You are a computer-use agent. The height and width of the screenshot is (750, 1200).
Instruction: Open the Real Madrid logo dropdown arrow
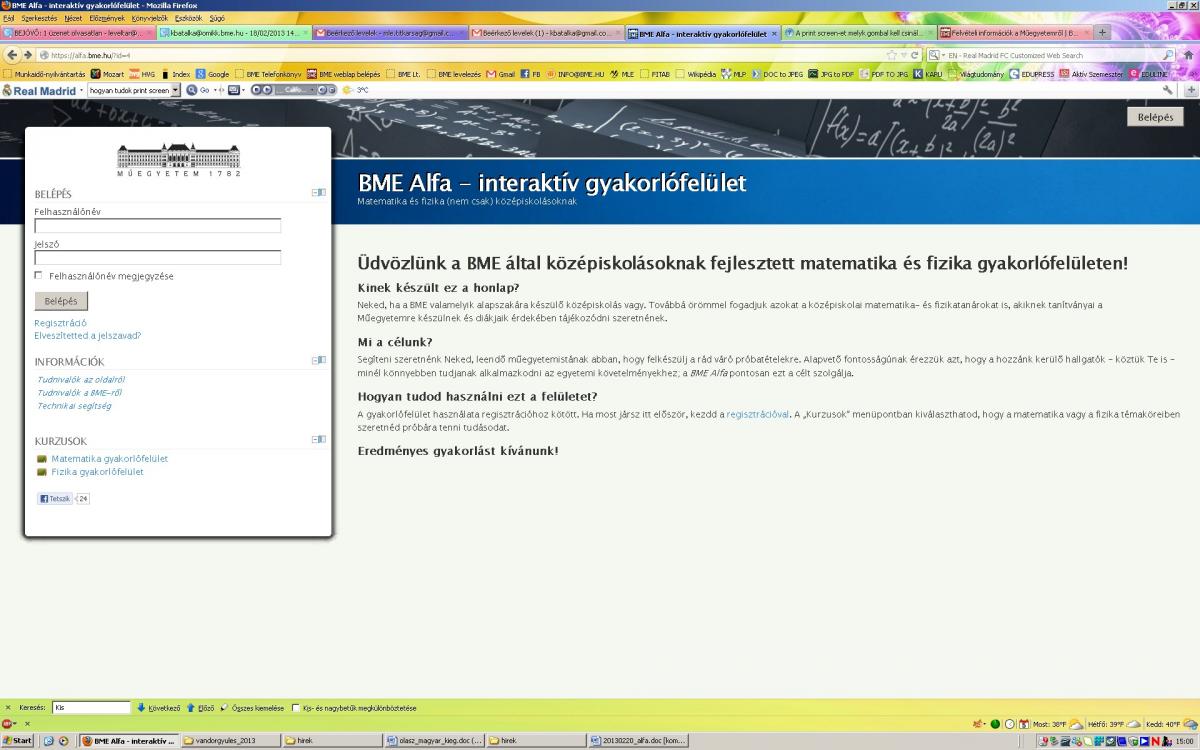point(82,90)
